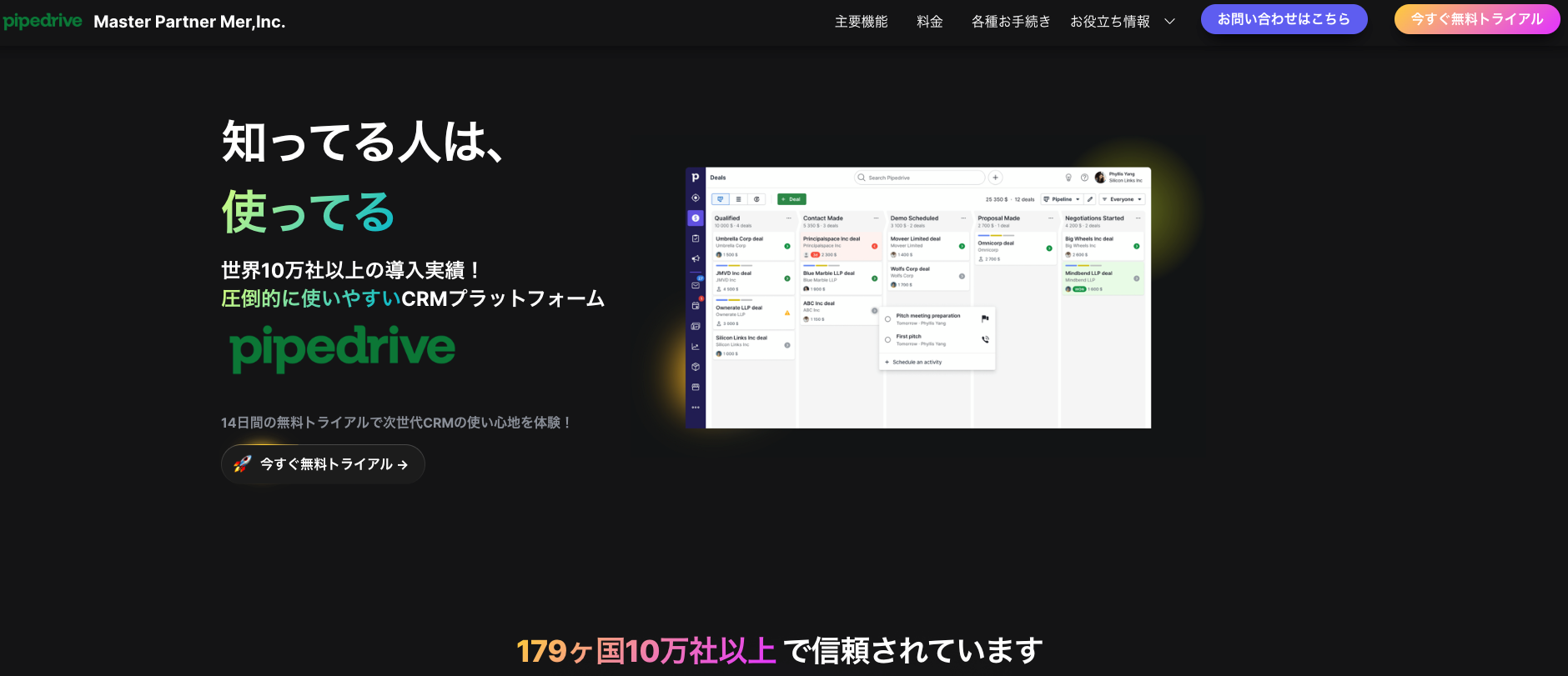
Task: Open the Pipeline dropdown
Action: [1062, 199]
